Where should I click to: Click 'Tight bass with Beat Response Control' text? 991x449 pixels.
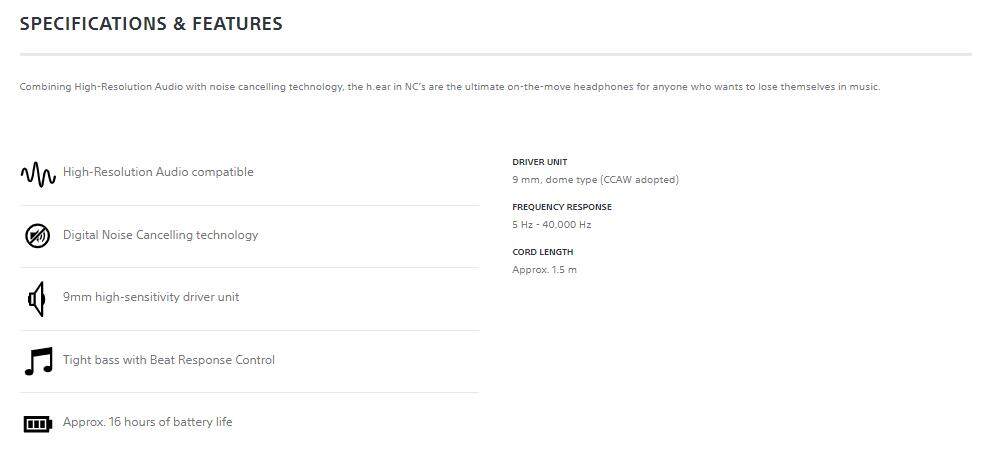(x=168, y=360)
